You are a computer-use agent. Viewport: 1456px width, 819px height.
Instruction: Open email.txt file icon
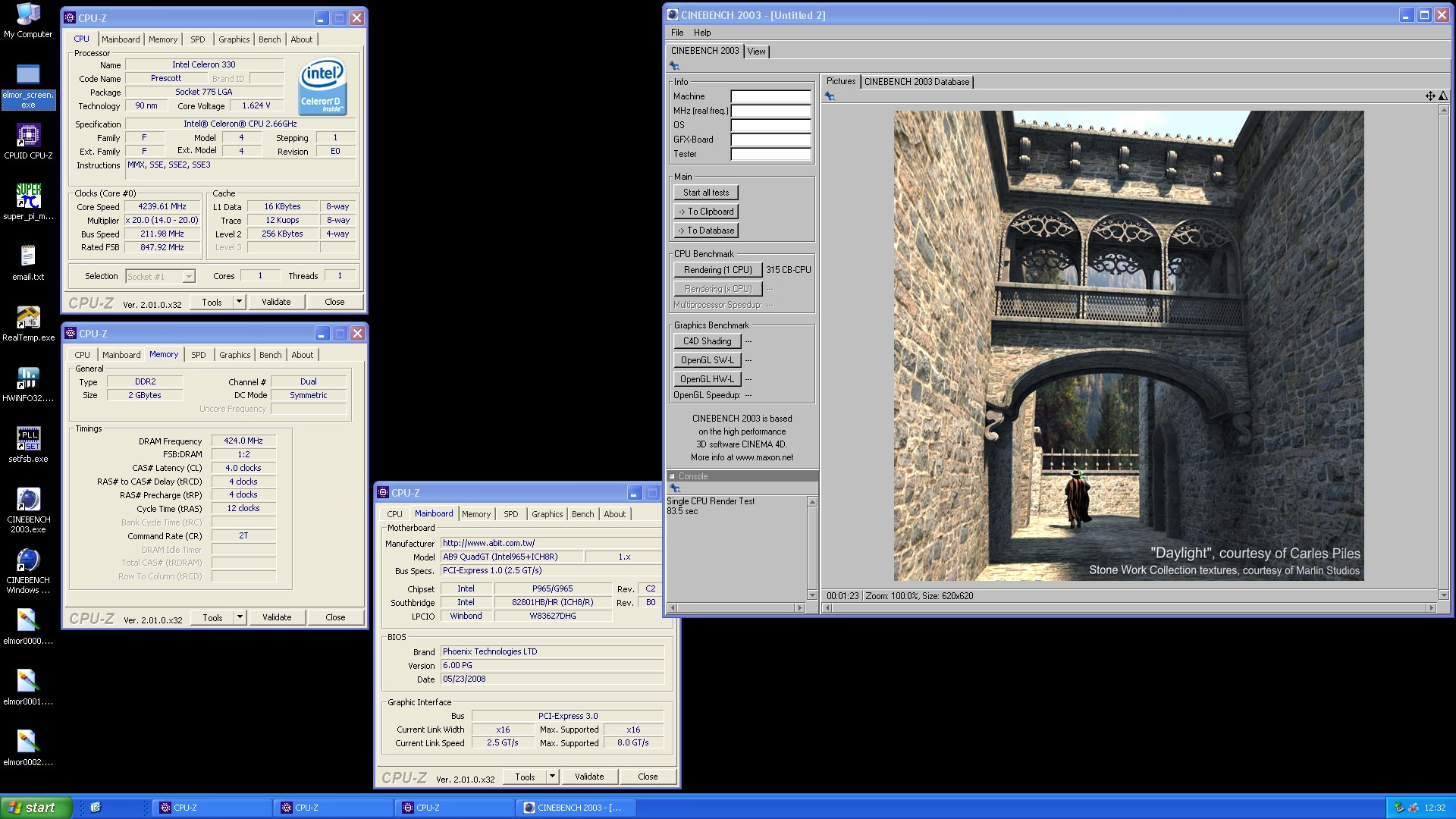28,262
